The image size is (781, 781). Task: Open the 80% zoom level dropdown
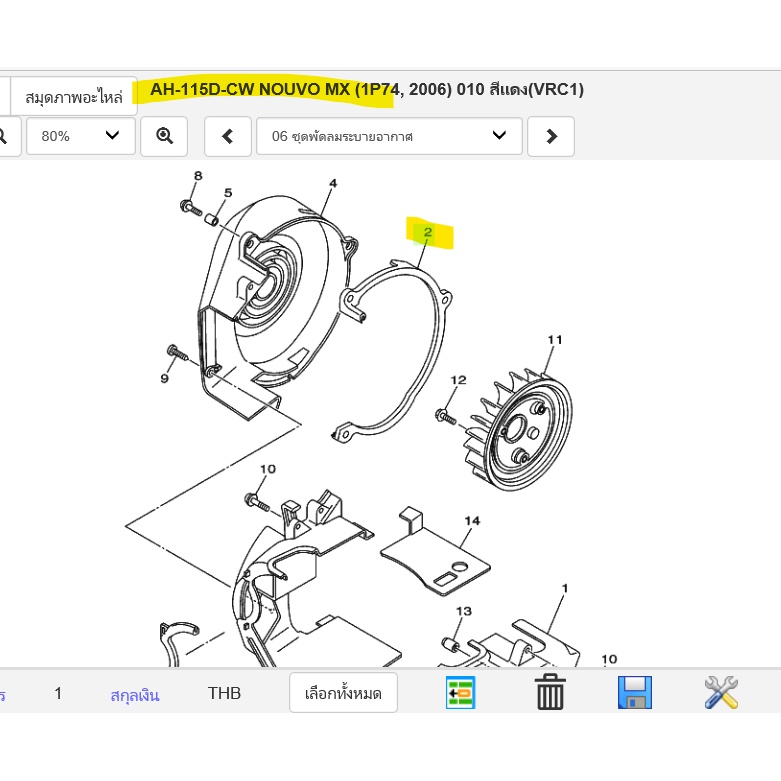tap(80, 136)
